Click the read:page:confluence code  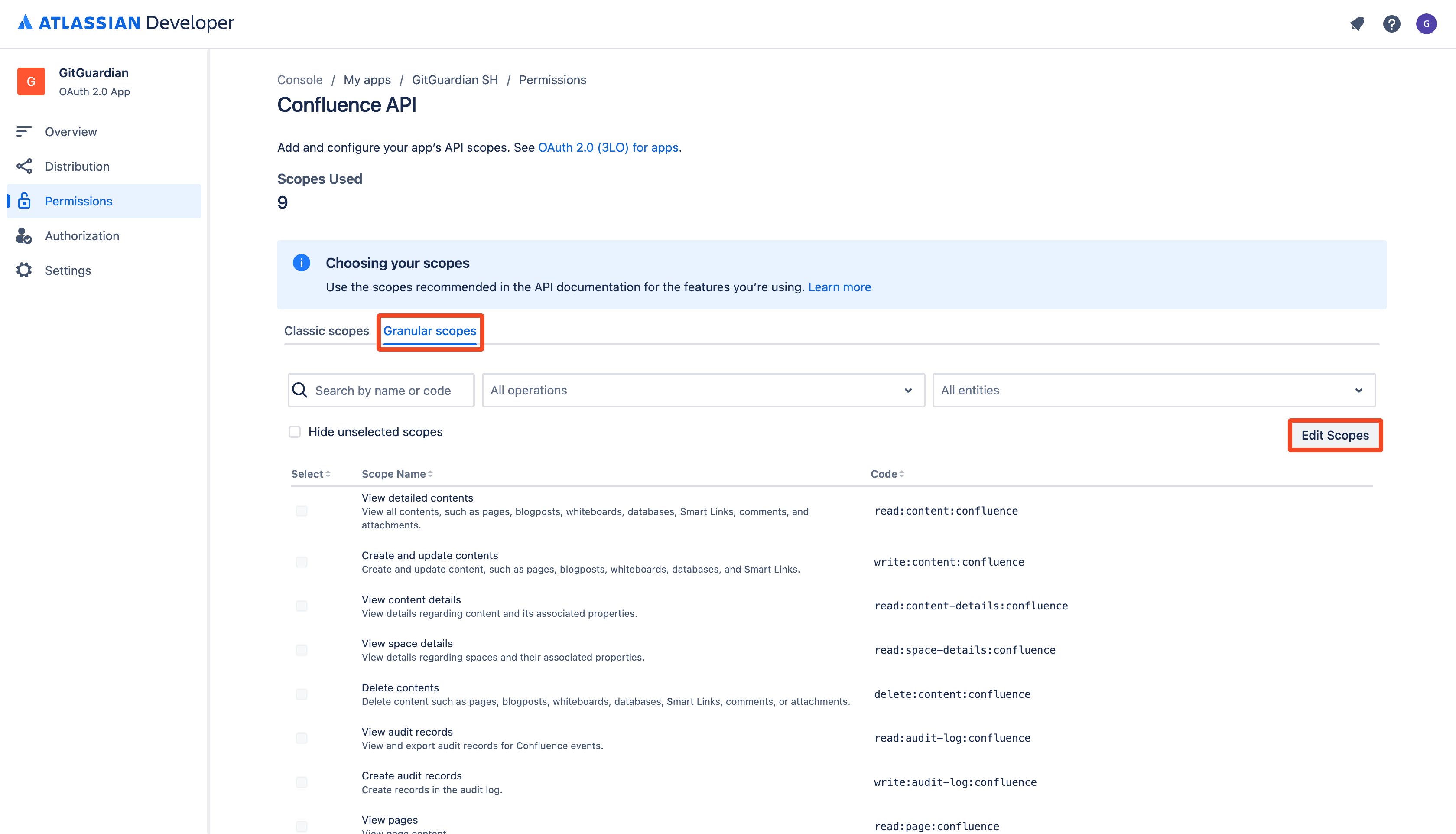[x=937, y=827]
